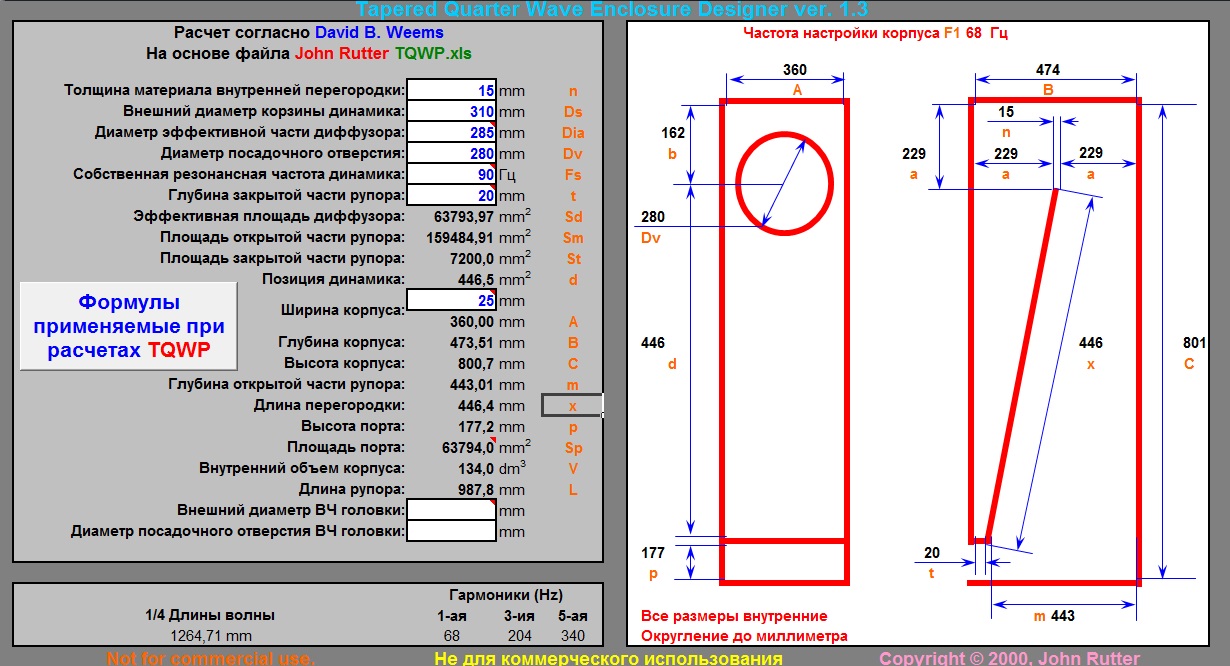The image size is (1230, 666).
Task: Select the outlined cell containing letter x
Action: (572, 405)
